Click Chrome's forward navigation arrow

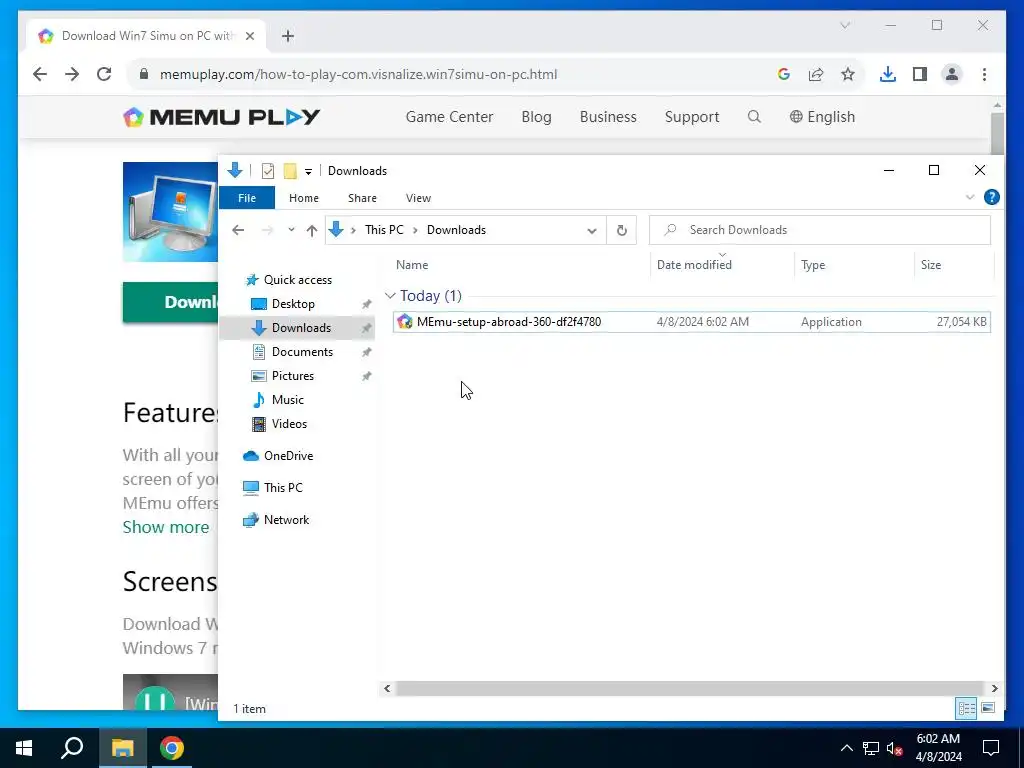pyautogui.click(x=72, y=74)
